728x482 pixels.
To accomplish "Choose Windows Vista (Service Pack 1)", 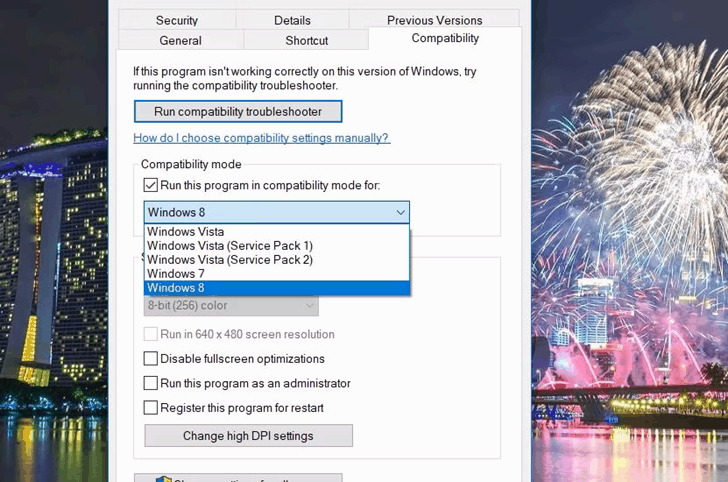I will click(x=277, y=245).
